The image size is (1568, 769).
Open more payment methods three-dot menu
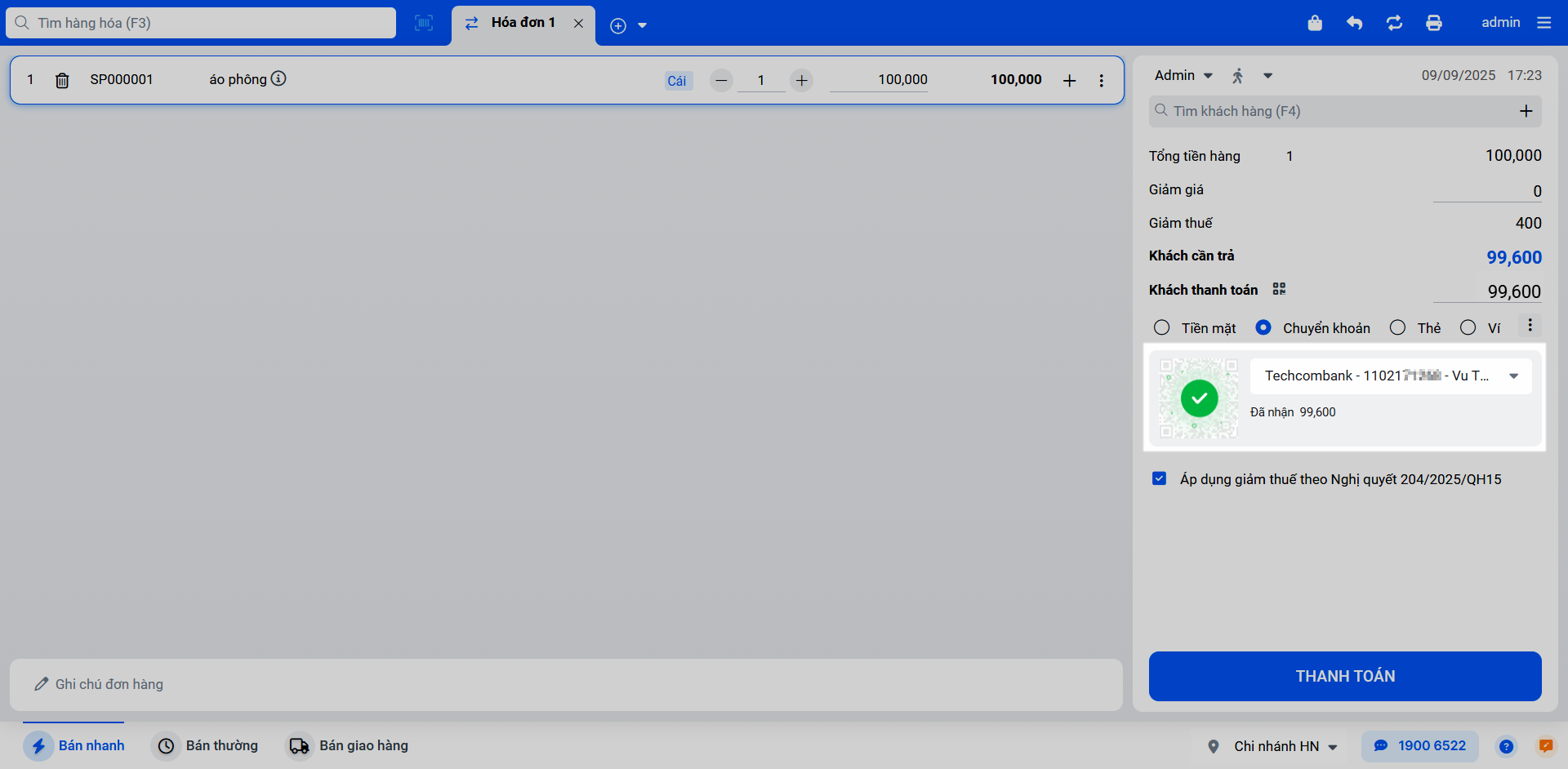point(1530,326)
